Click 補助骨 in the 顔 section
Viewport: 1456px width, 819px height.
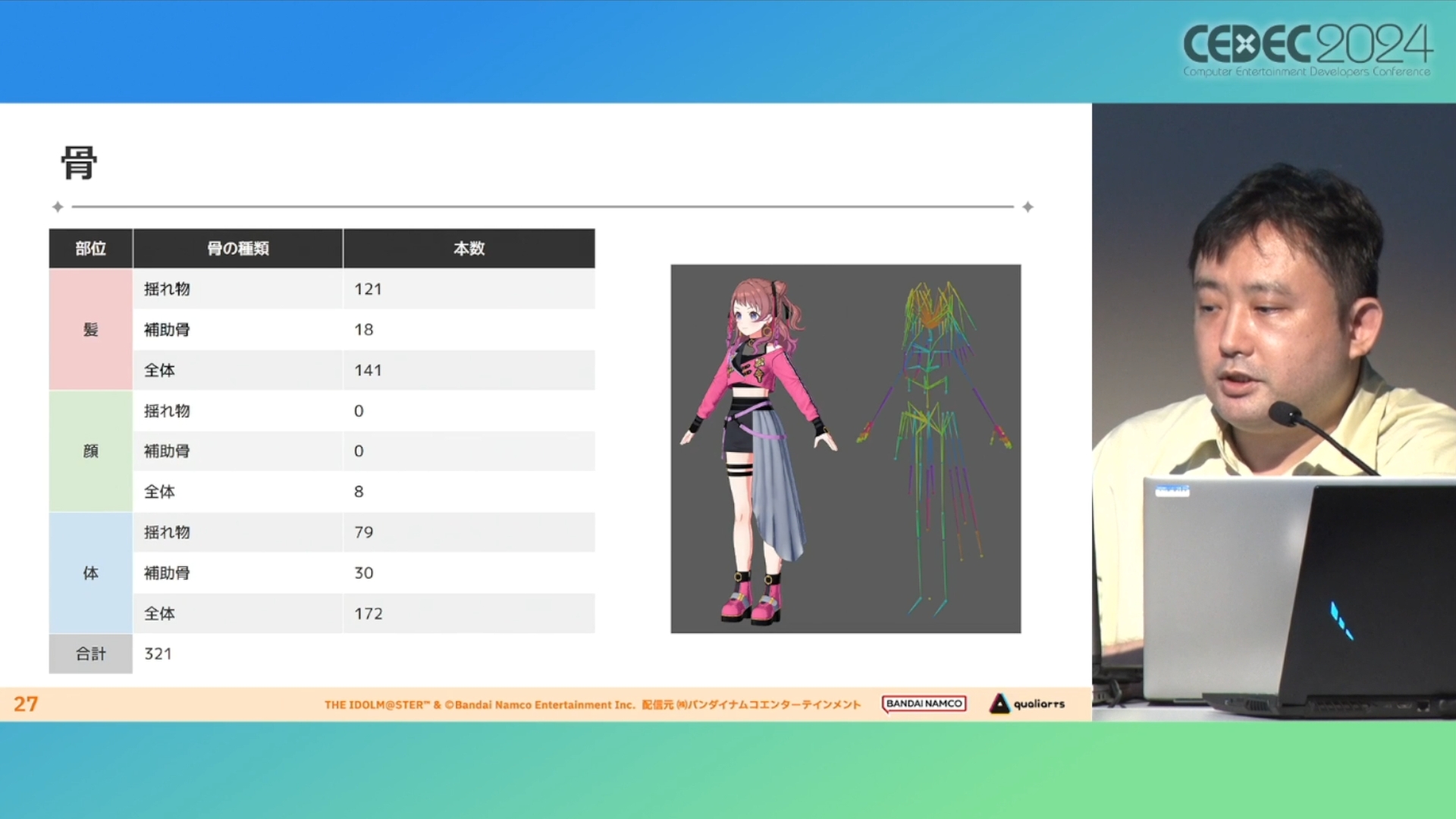point(167,451)
